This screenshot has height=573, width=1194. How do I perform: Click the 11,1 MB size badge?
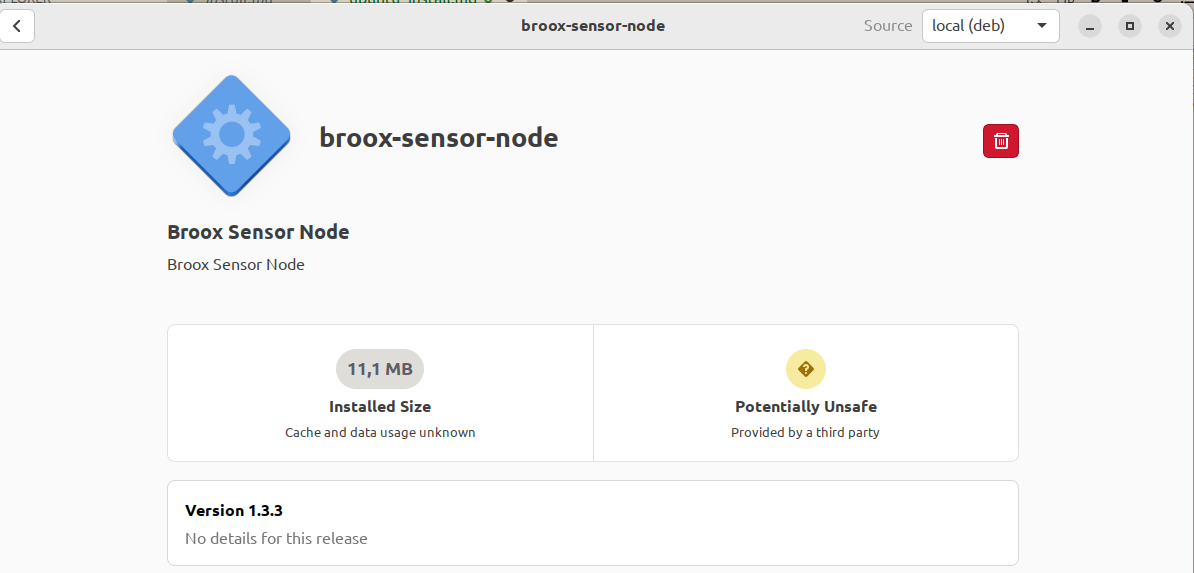click(380, 370)
